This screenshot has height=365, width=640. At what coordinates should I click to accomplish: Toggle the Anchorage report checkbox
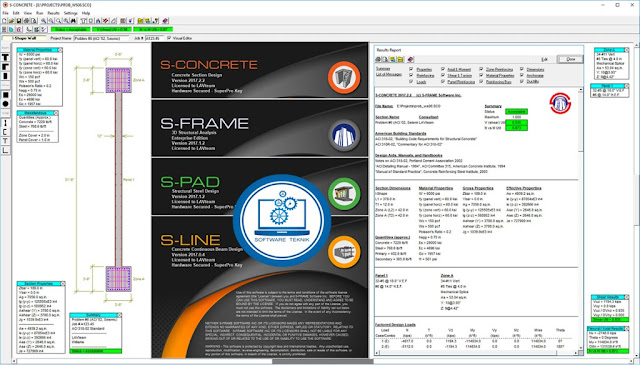[522, 76]
